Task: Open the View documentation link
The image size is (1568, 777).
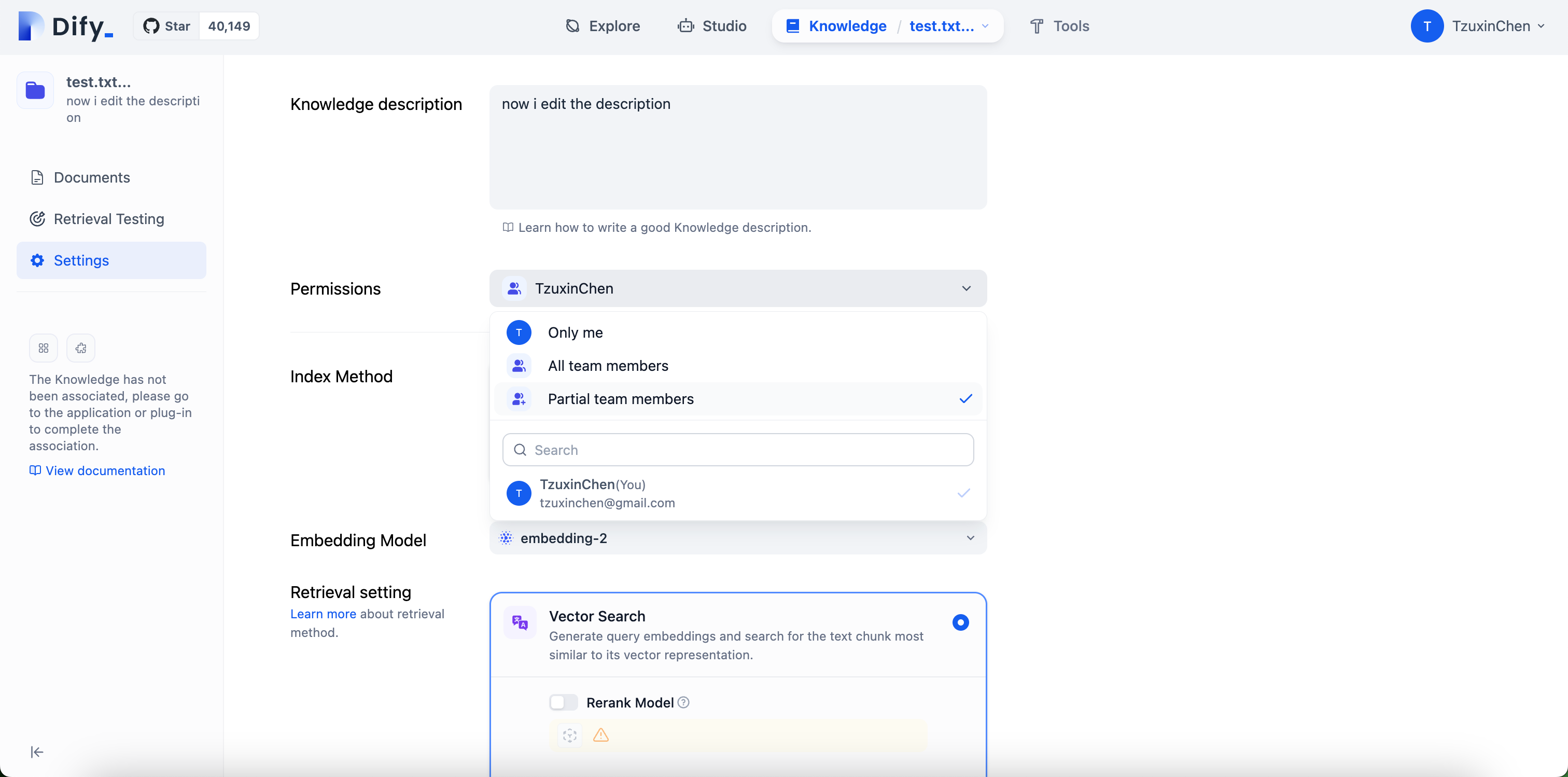Action: pos(105,470)
